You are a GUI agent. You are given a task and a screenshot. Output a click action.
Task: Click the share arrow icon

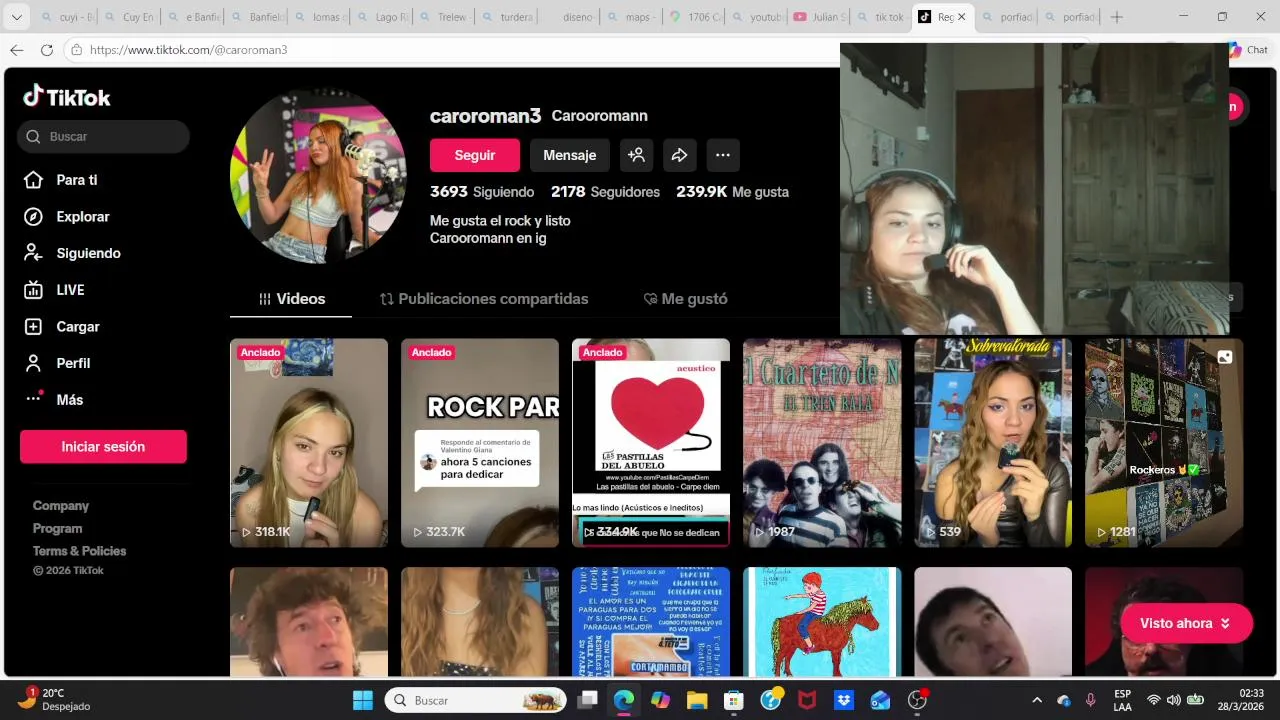click(x=679, y=155)
